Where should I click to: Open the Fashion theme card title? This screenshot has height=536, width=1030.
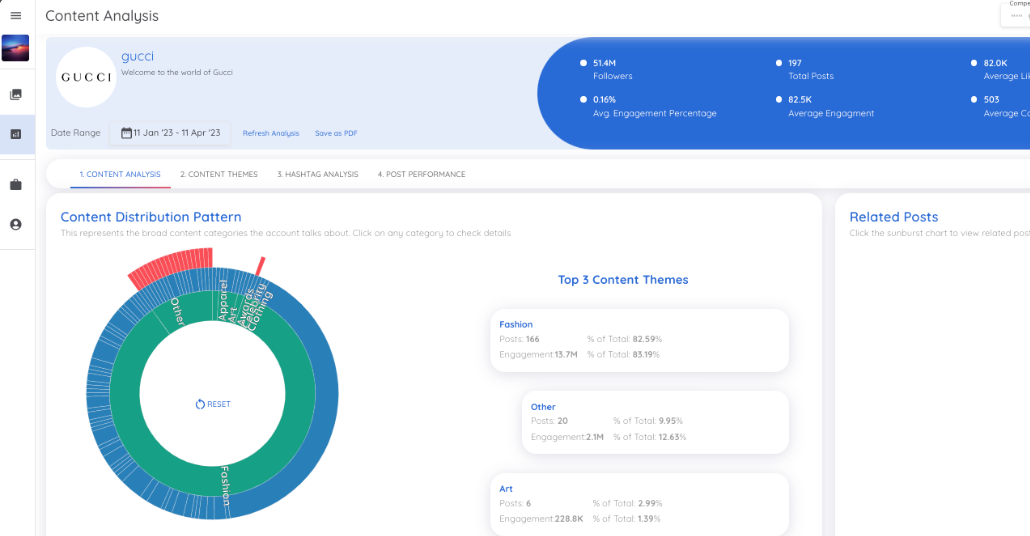click(516, 324)
